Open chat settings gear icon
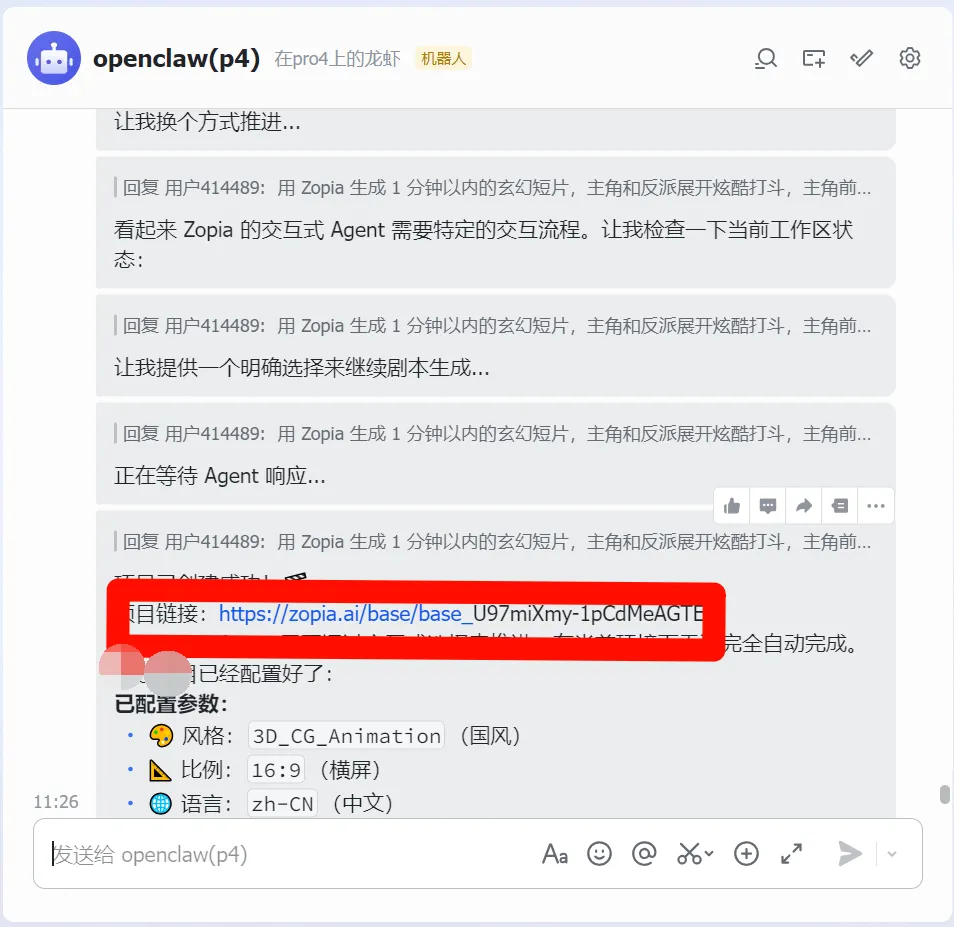 click(x=910, y=58)
